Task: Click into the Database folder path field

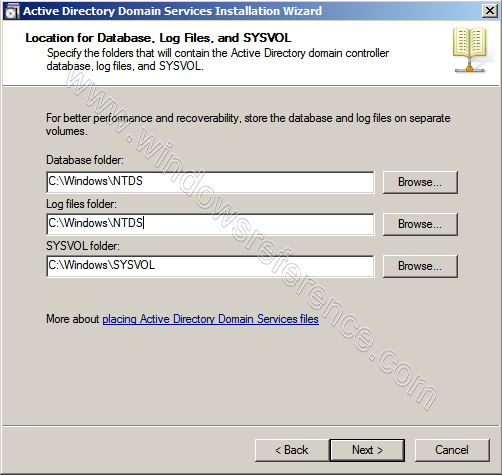Action: pos(210,182)
